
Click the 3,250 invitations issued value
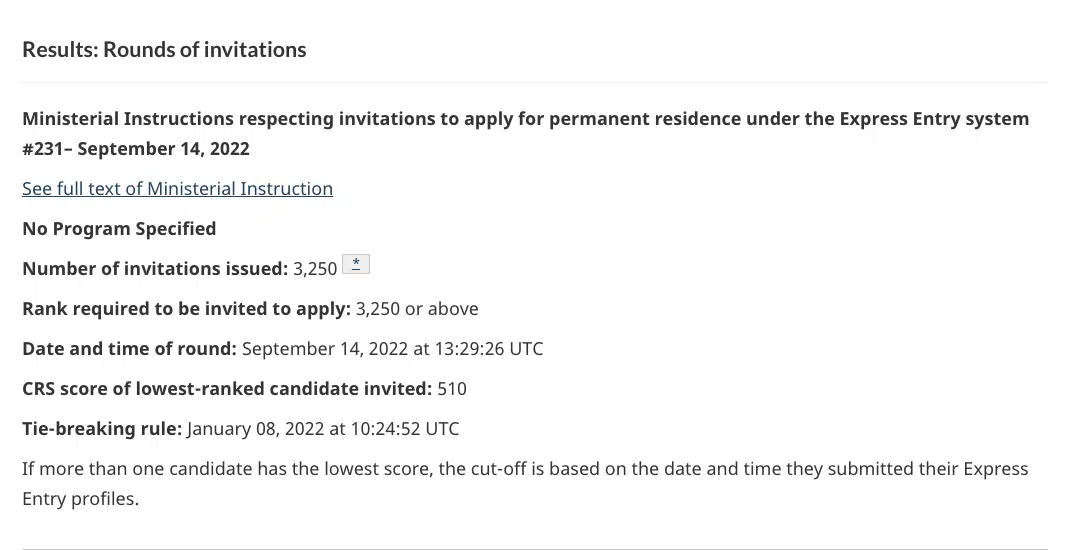pos(315,269)
